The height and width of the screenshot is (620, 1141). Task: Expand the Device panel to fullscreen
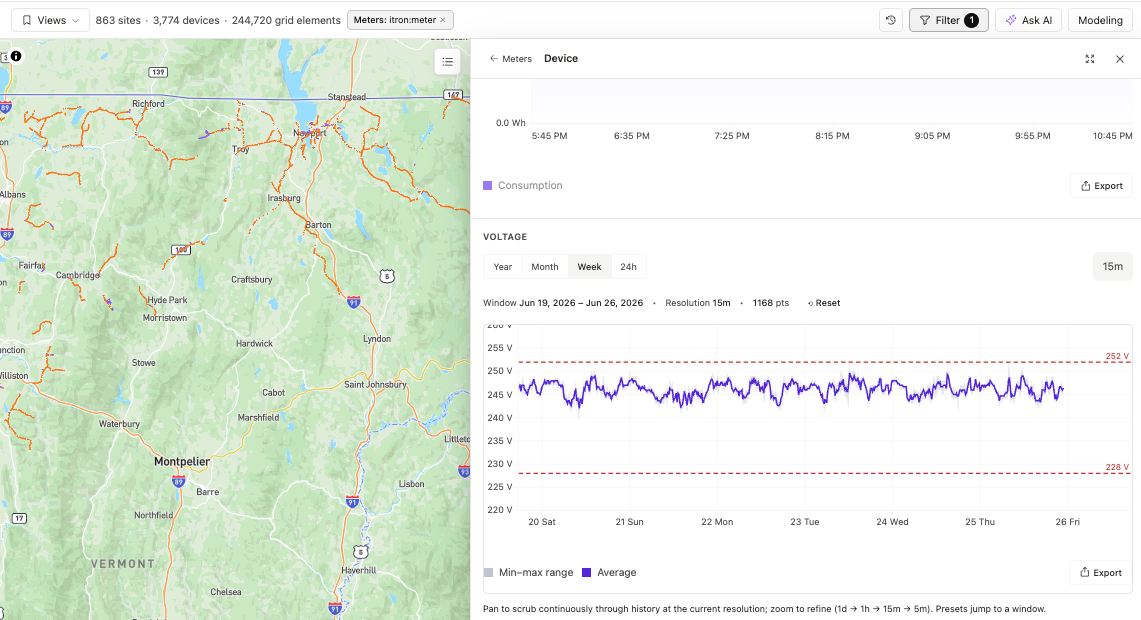coord(1089,59)
